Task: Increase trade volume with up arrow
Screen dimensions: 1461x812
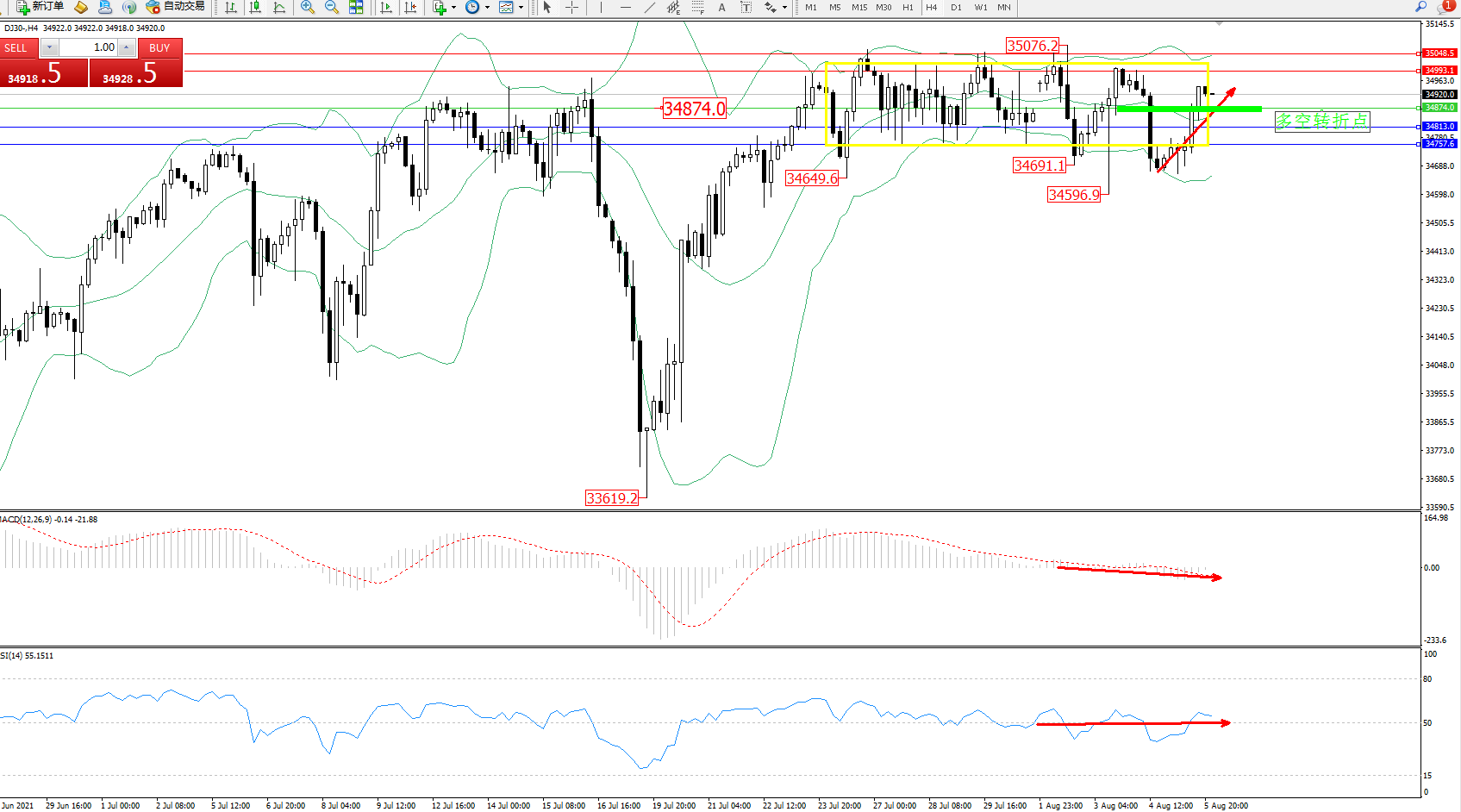Action: [127, 47]
